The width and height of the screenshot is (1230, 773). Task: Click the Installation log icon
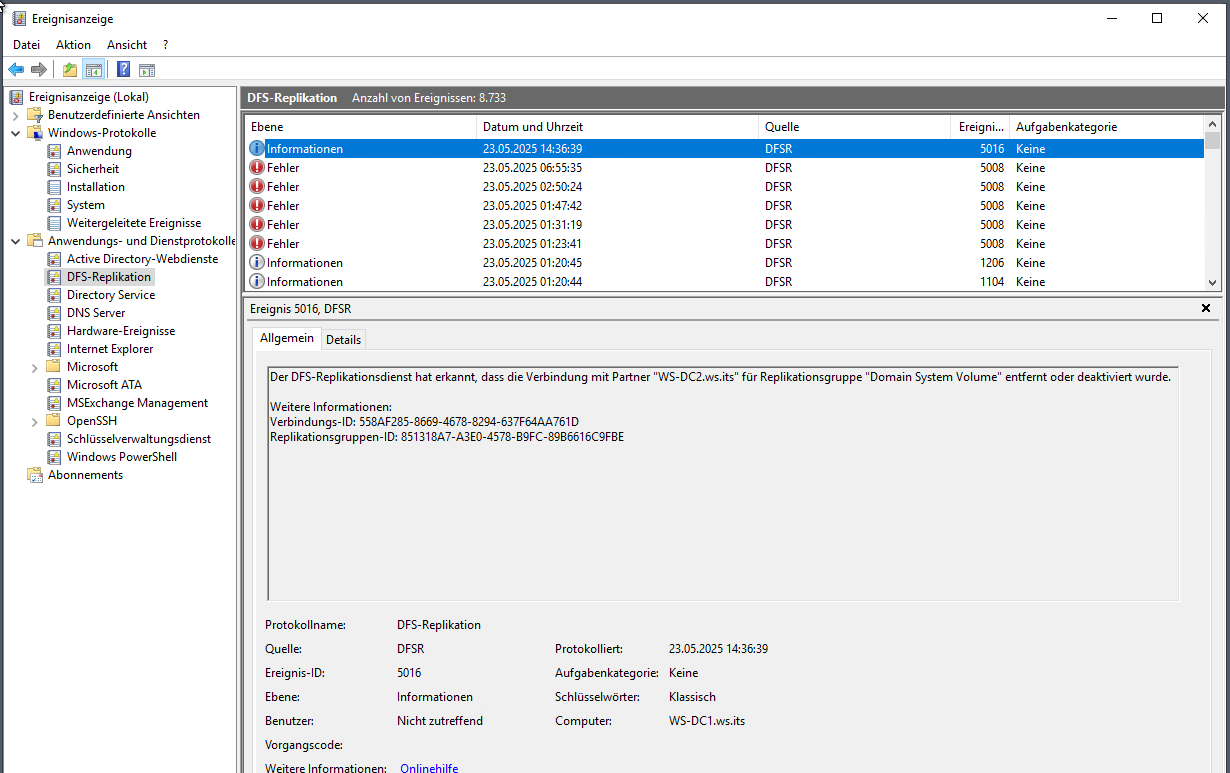click(x=55, y=187)
